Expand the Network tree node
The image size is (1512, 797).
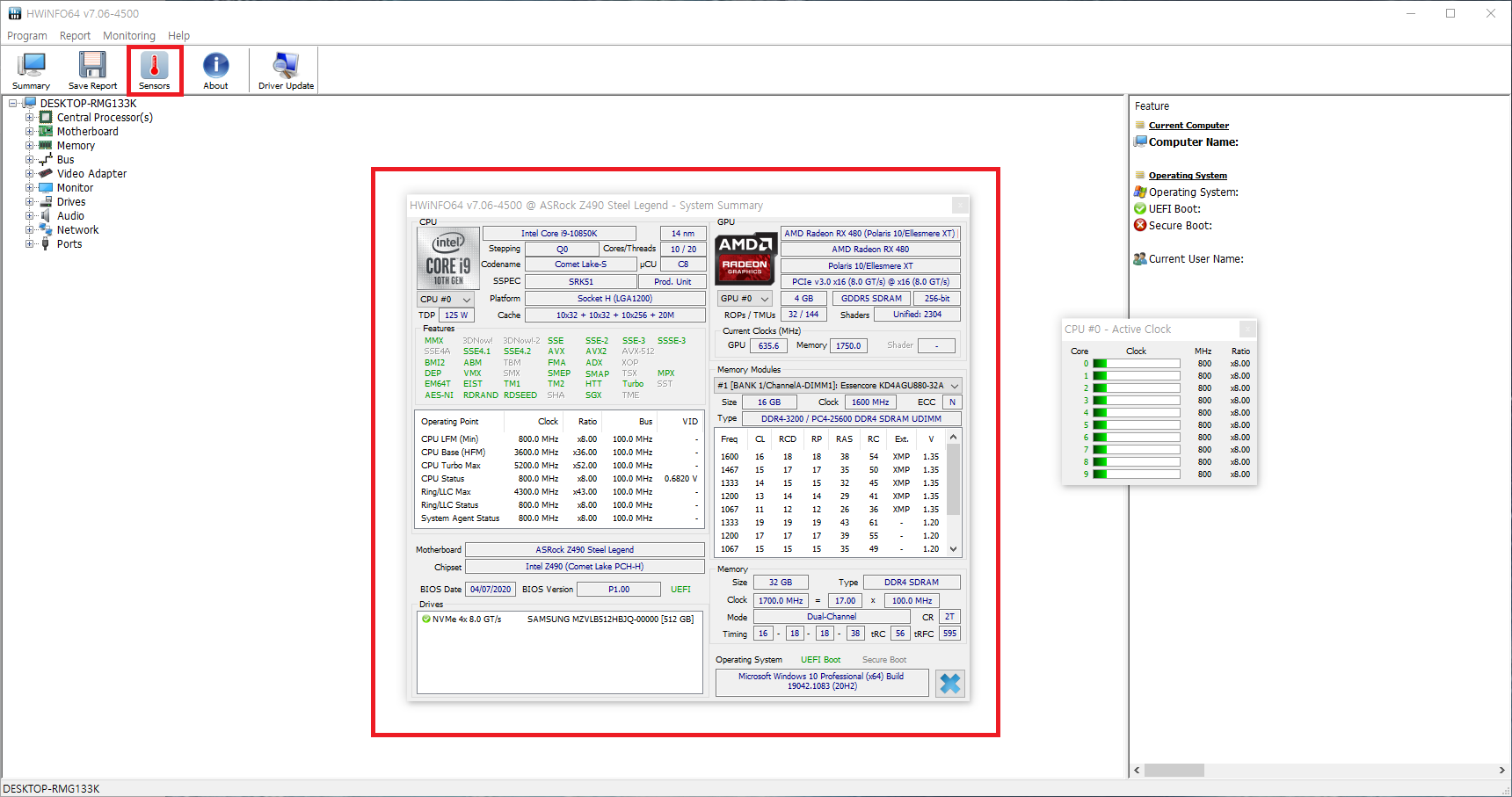tap(29, 229)
